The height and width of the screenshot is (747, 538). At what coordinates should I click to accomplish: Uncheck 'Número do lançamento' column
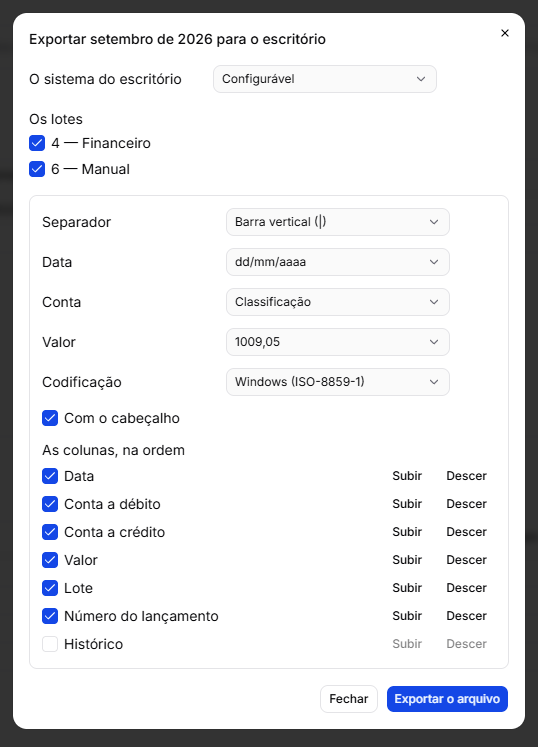[x=50, y=616]
